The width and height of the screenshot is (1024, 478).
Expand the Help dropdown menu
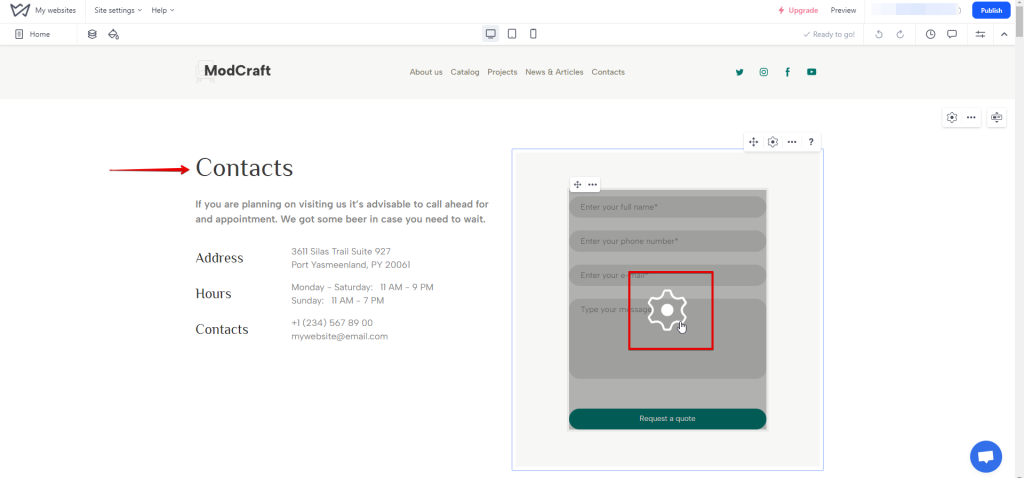(x=163, y=10)
